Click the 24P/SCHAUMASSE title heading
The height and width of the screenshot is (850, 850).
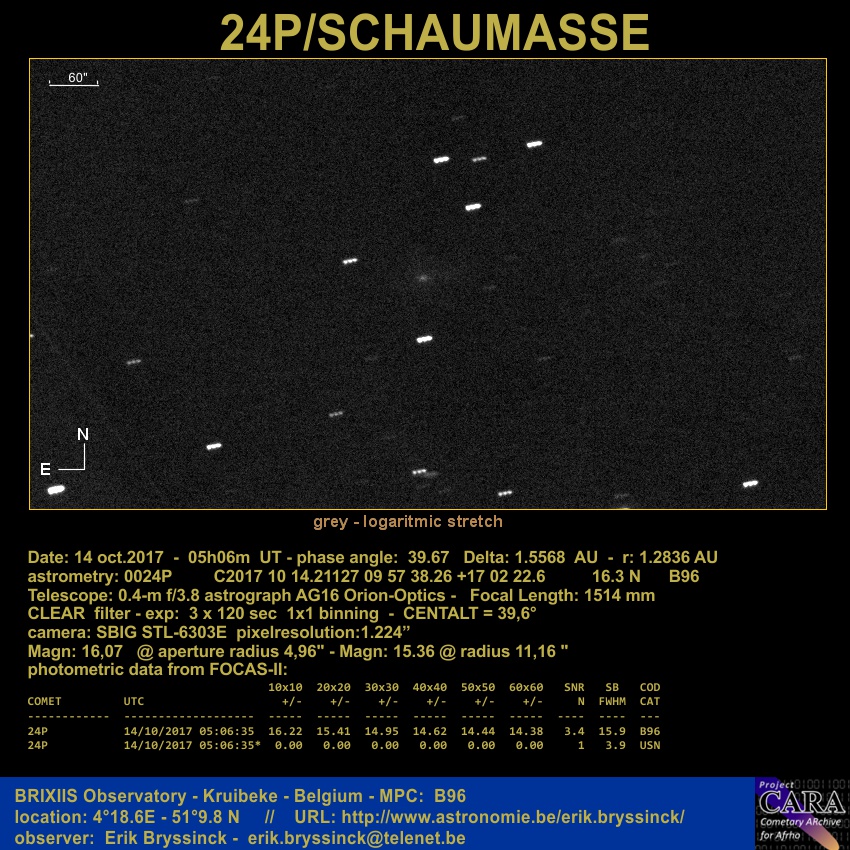[434, 32]
